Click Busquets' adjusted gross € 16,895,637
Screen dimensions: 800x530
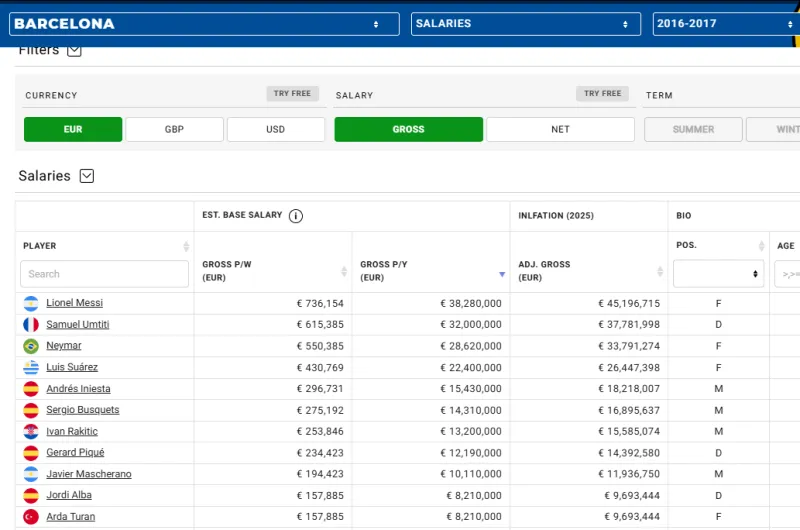629,410
